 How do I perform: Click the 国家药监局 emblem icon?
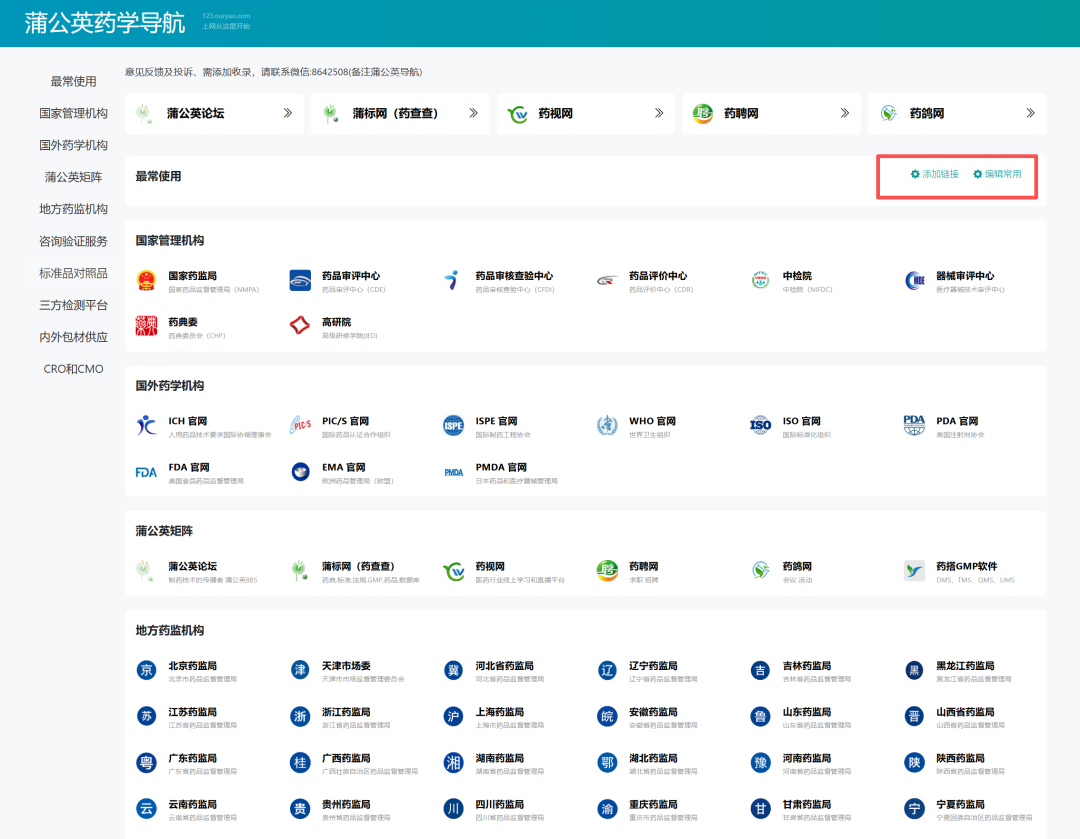[146, 280]
